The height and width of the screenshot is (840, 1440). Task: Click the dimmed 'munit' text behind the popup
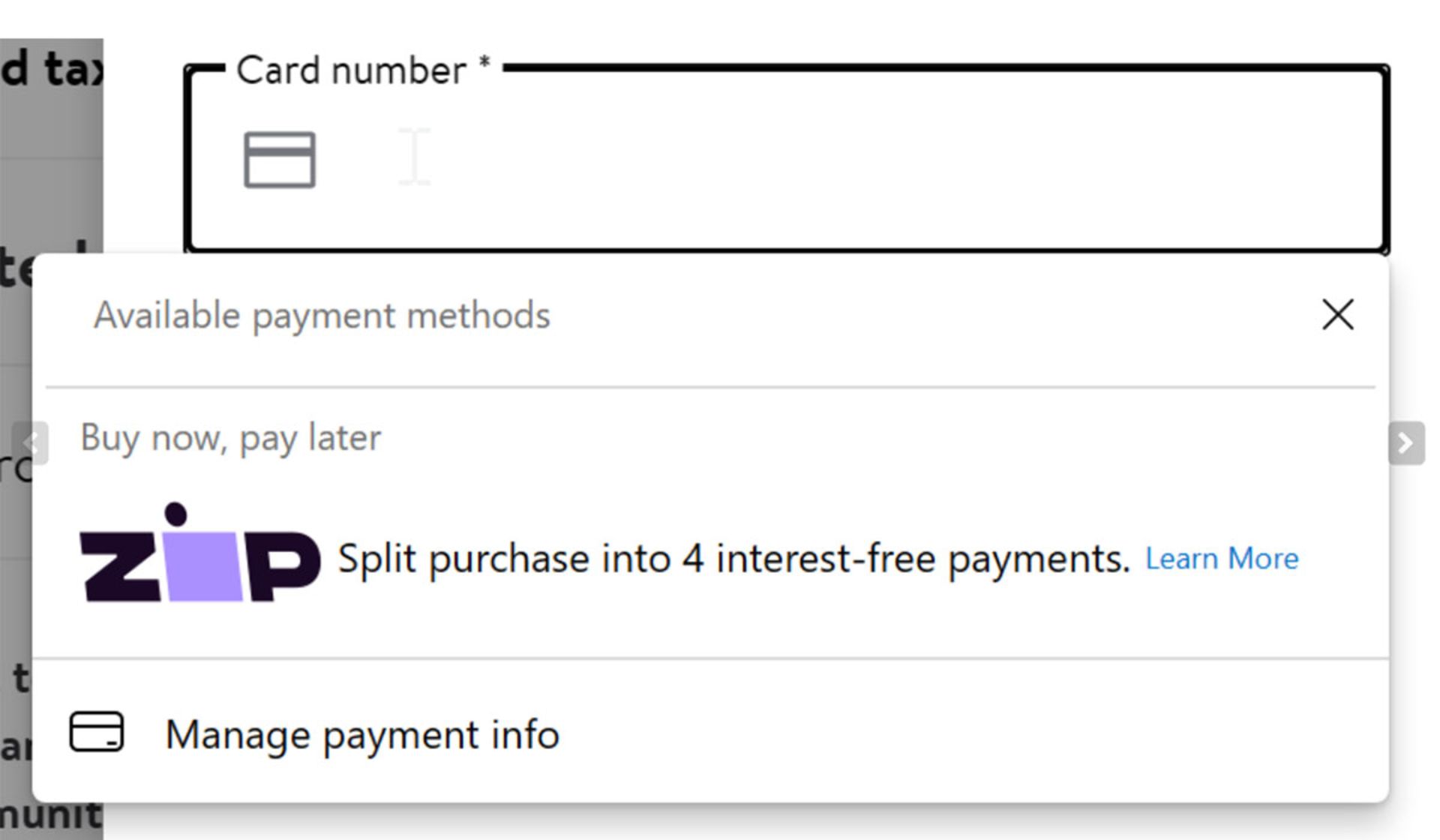(x=51, y=814)
